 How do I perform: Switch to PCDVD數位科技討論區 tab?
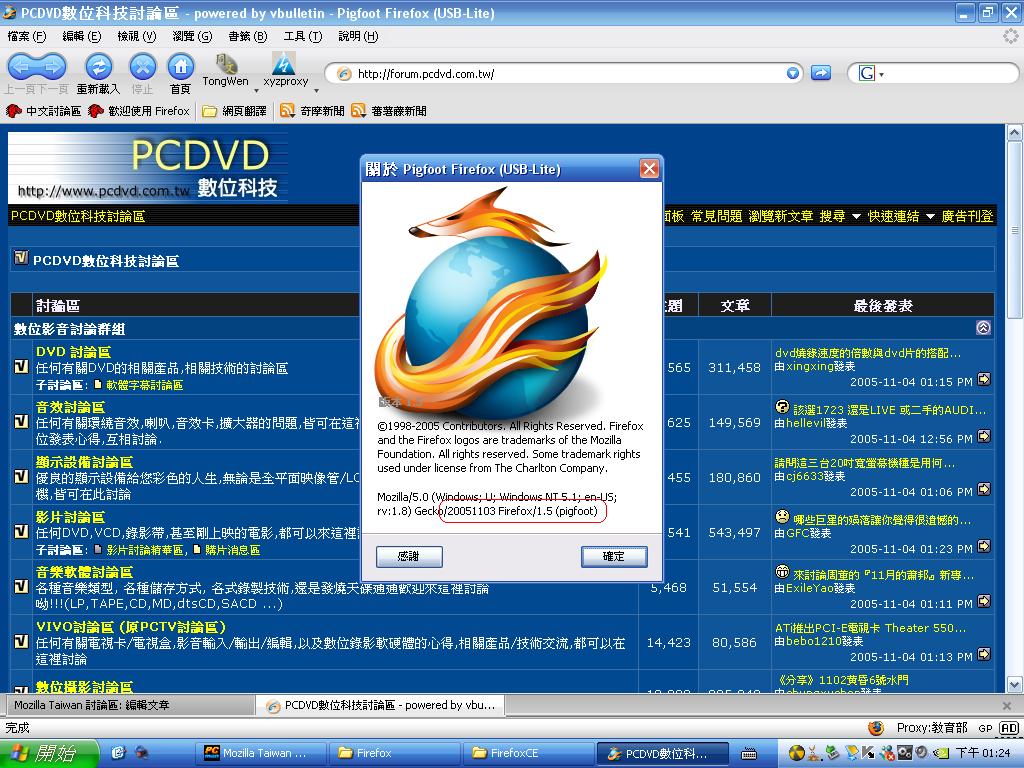pyautogui.click(x=381, y=705)
